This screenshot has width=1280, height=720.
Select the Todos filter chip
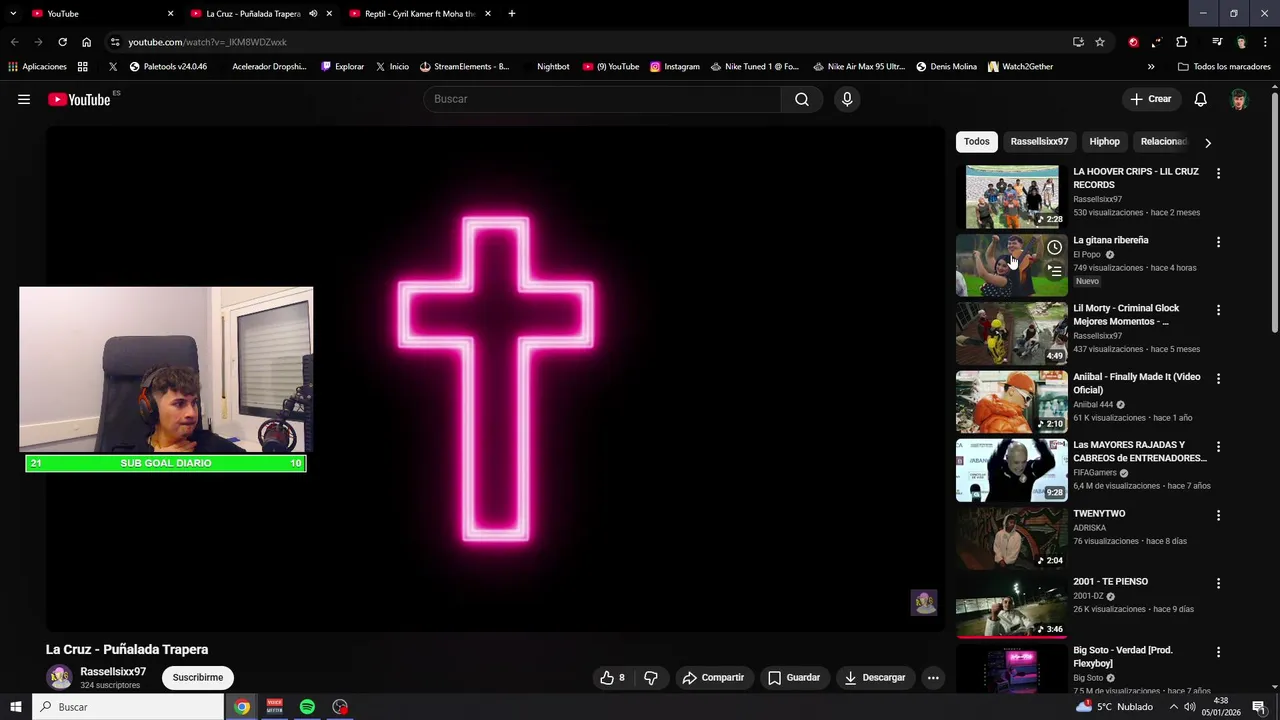pyautogui.click(x=977, y=142)
